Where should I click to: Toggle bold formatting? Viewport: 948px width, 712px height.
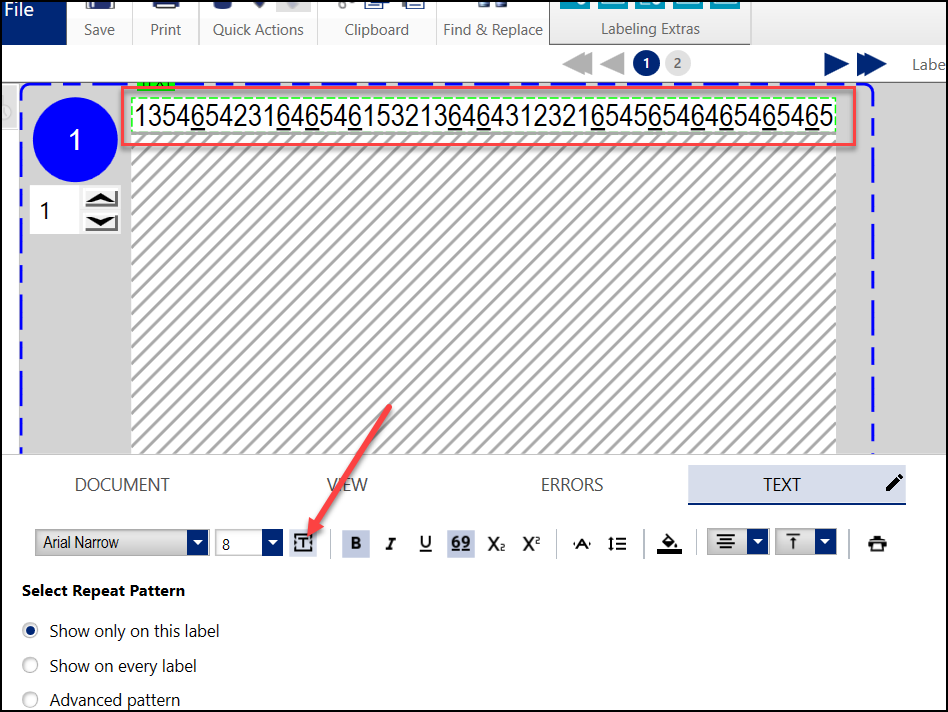click(356, 543)
